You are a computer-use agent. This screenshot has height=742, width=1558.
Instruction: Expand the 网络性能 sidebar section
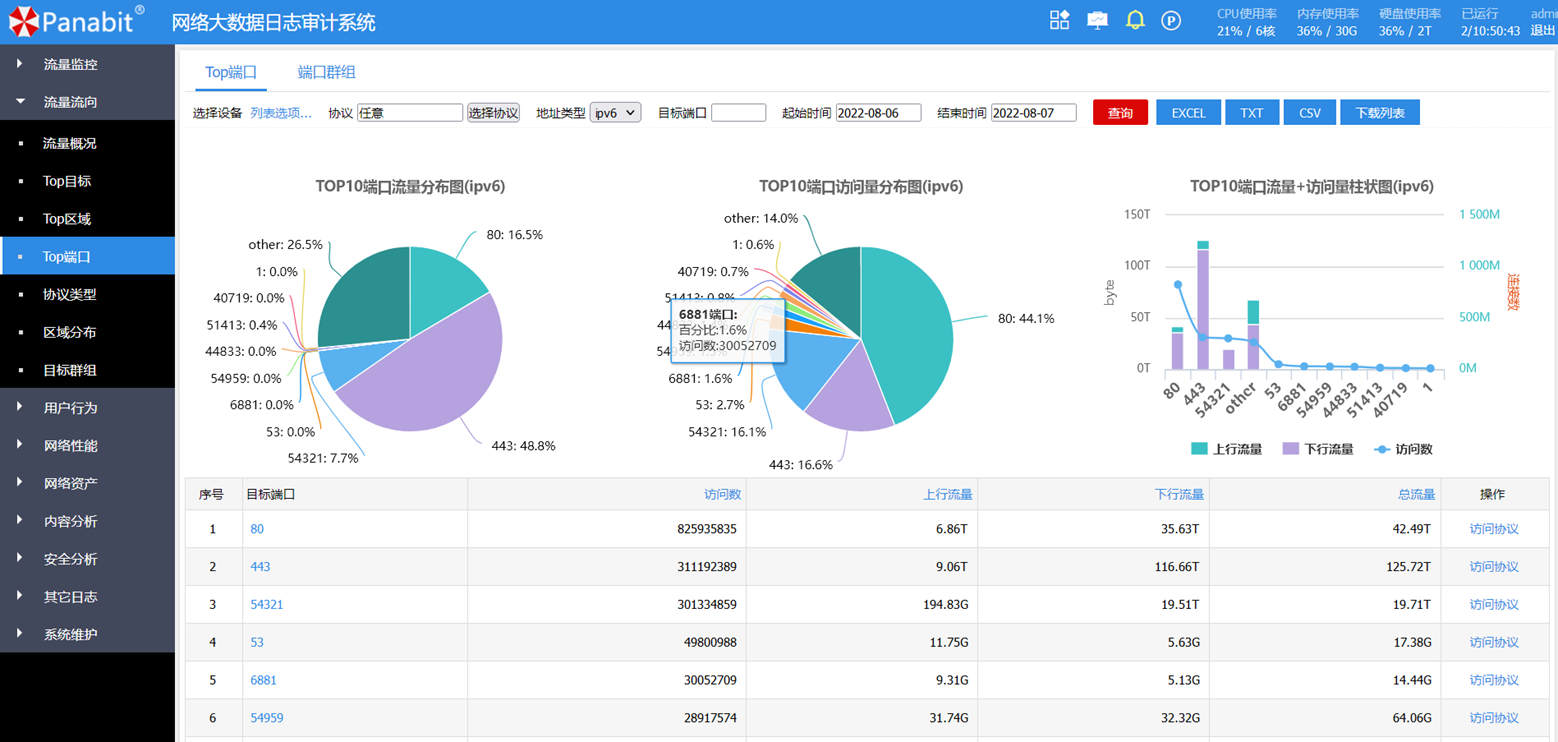(87, 446)
